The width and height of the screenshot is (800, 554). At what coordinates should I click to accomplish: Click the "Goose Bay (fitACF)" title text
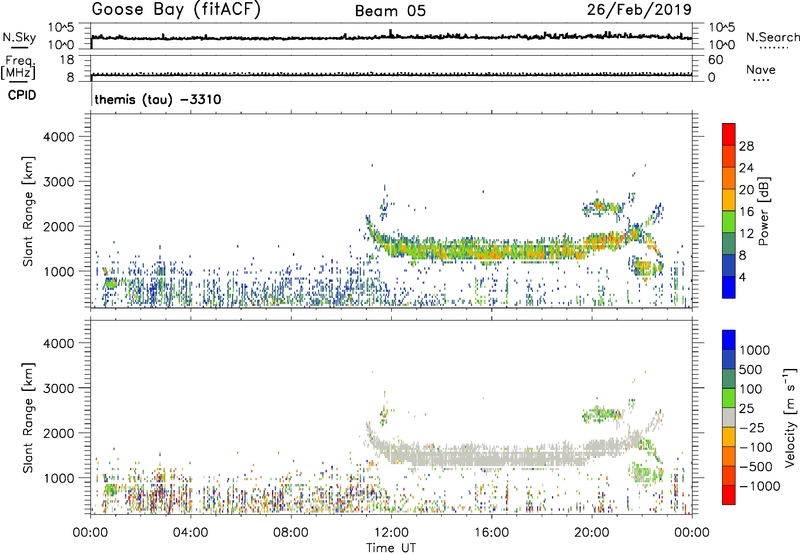click(x=176, y=10)
